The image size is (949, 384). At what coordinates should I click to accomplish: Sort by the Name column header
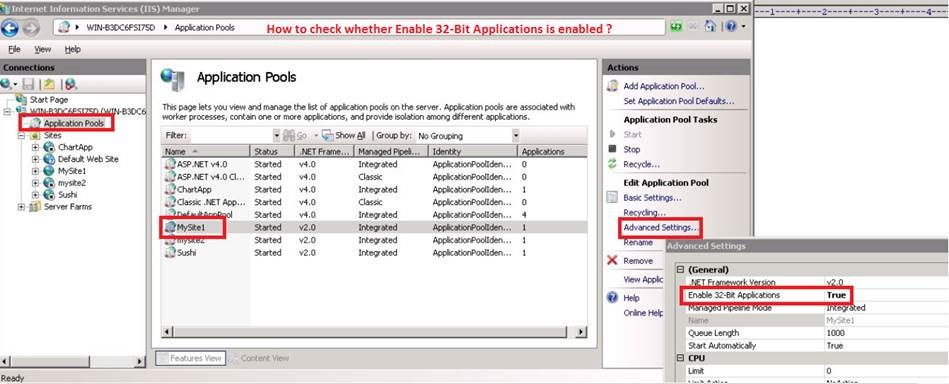[x=206, y=151]
